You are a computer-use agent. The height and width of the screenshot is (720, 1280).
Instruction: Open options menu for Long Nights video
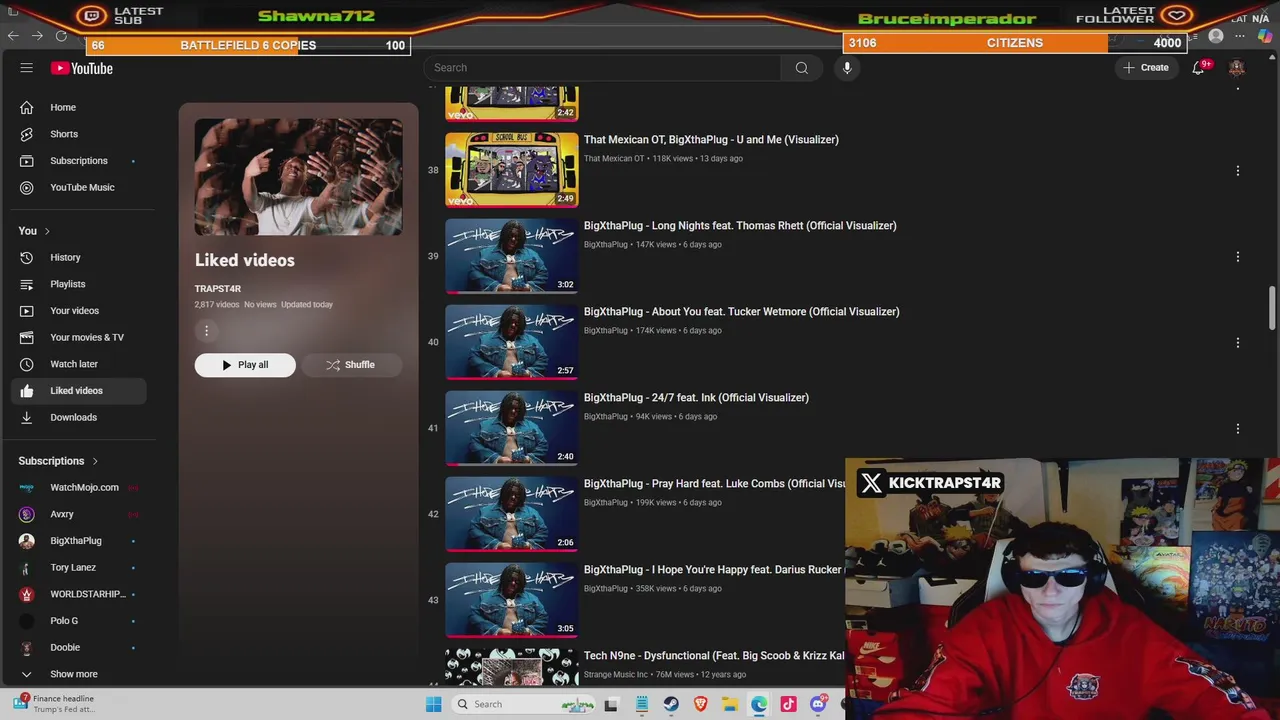tap(1237, 257)
